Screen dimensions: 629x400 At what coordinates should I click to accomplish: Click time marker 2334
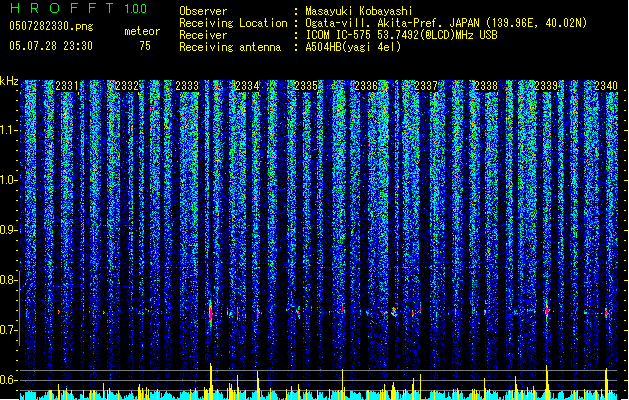[x=247, y=85]
